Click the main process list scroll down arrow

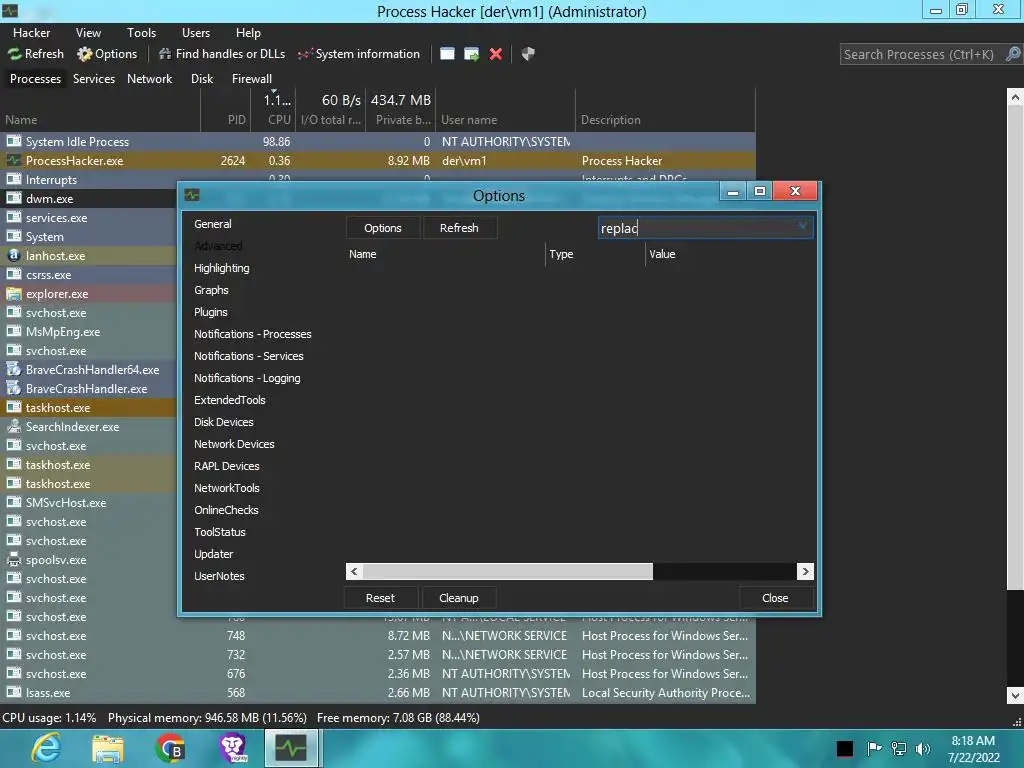click(x=1015, y=695)
